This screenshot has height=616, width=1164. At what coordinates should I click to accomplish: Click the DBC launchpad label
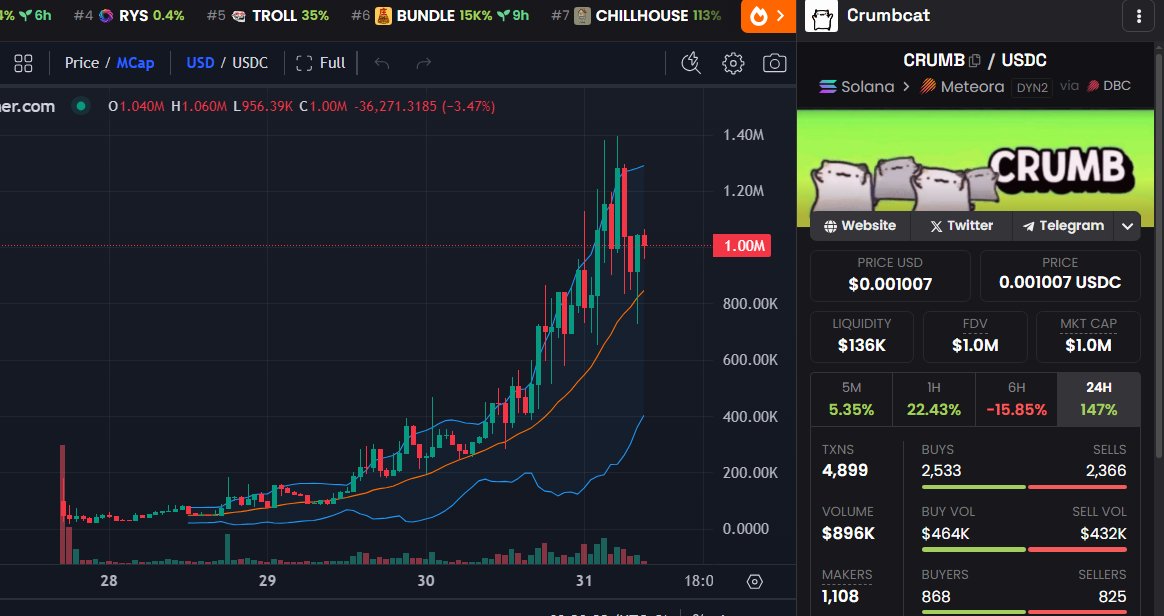pyautogui.click(x=1108, y=86)
